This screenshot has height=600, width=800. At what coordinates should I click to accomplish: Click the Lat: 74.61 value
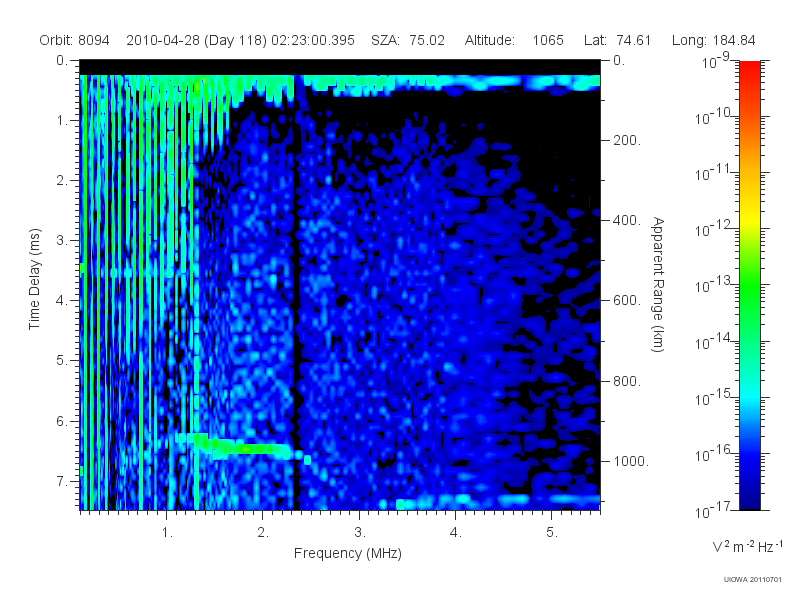click(x=617, y=40)
